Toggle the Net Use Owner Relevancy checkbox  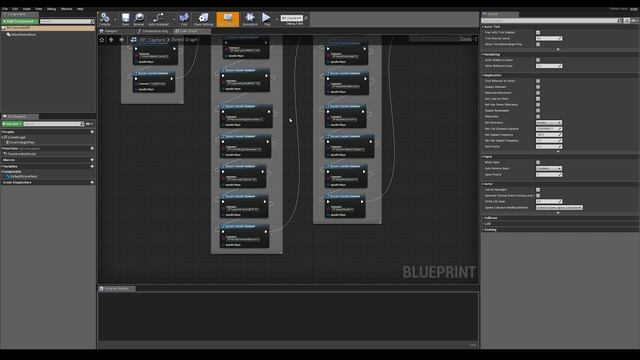538,104
